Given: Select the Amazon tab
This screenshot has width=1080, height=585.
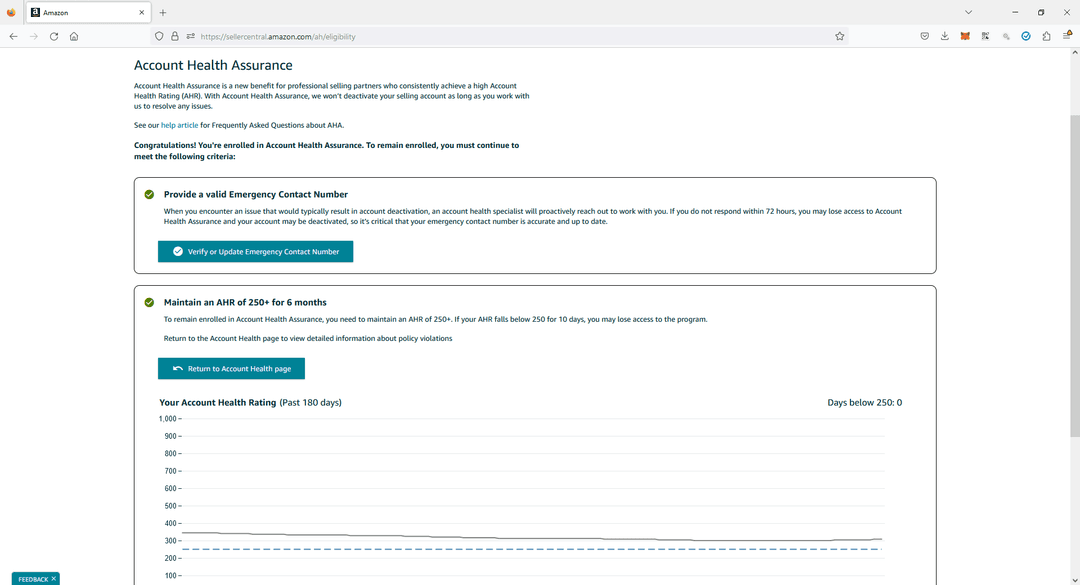Looking at the screenshot, I should click(x=88, y=12).
